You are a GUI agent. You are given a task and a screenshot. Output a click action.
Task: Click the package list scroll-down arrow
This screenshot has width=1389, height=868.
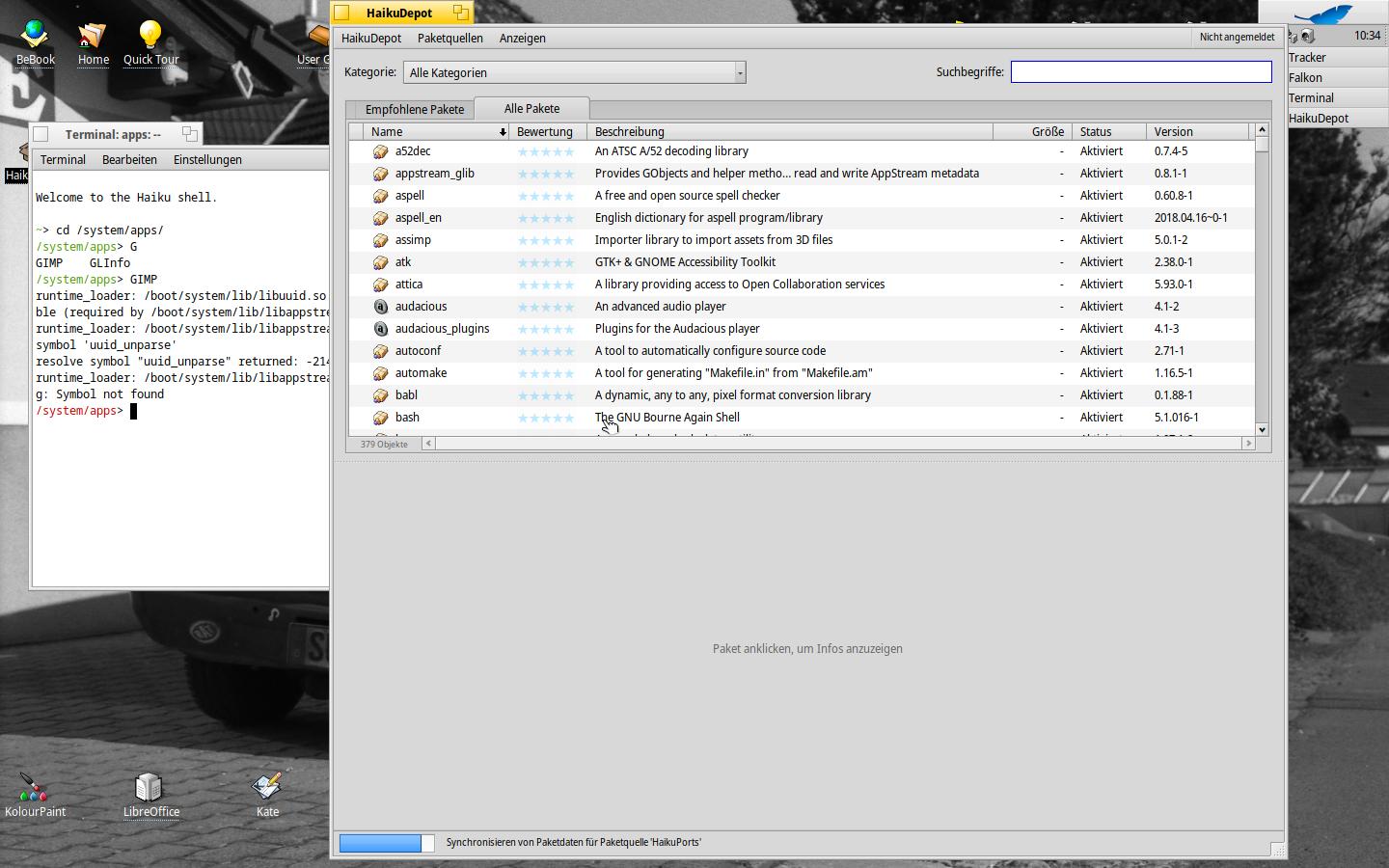point(1262,429)
